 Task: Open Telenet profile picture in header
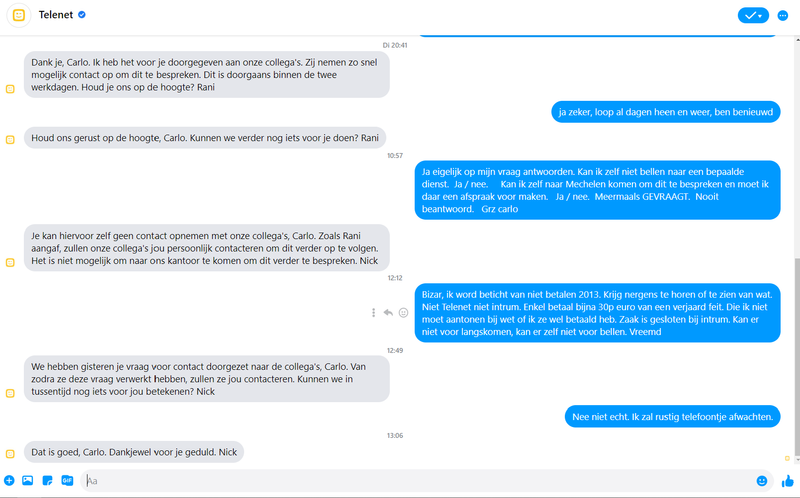click(19, 15)
